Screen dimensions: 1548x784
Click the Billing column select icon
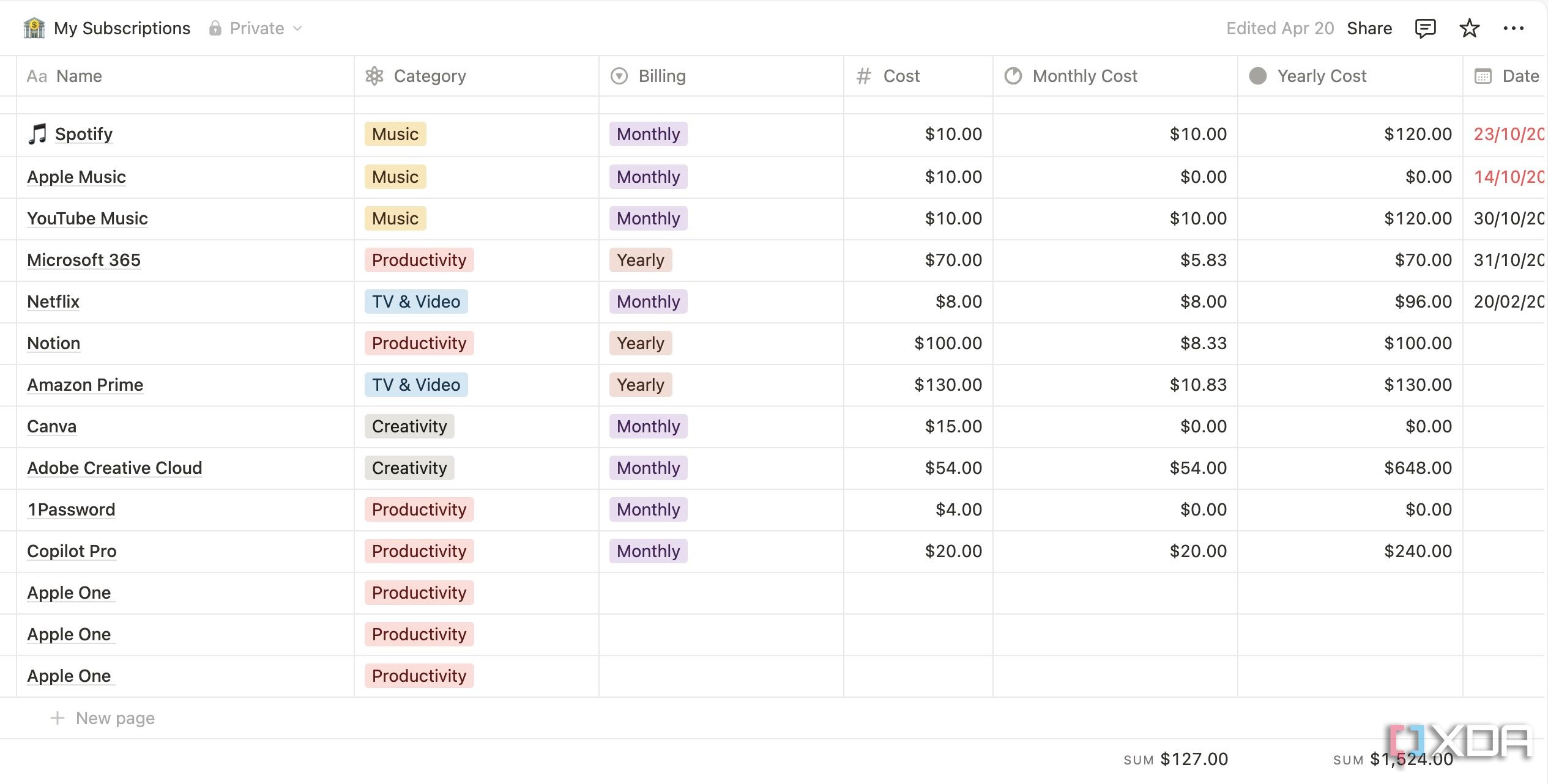pos(619,76)
